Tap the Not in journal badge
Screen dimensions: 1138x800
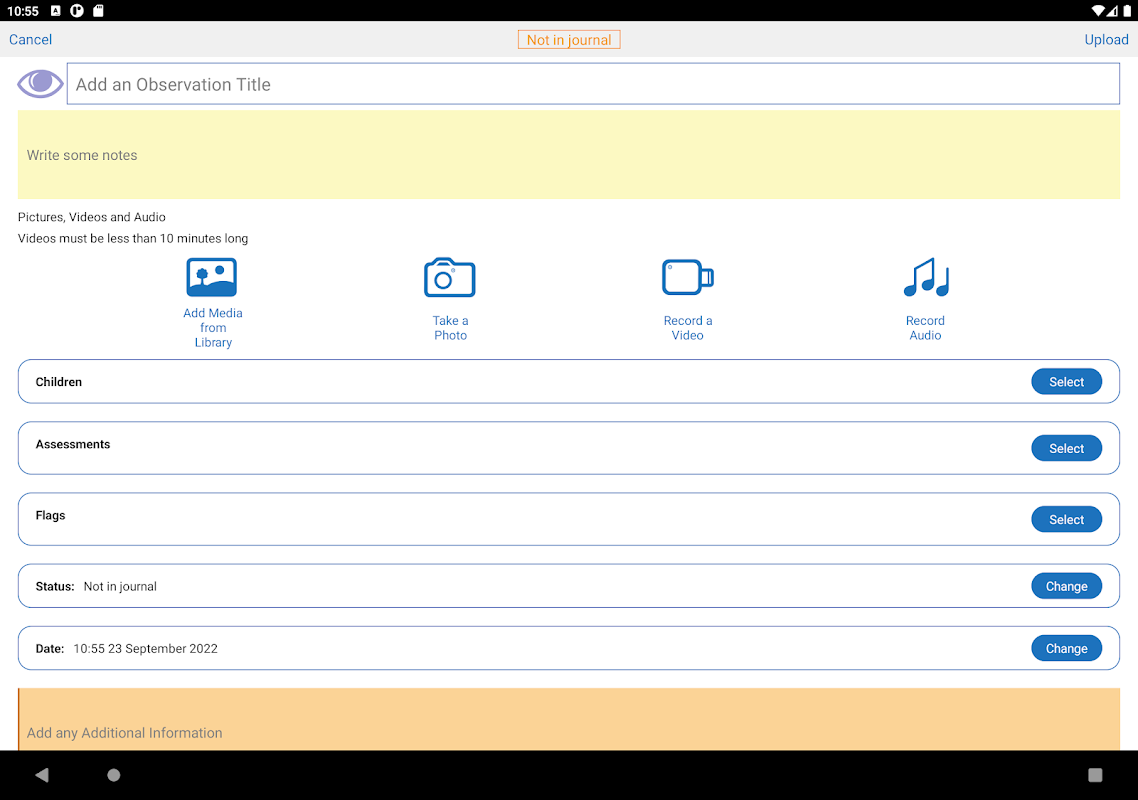click(569, 39)
